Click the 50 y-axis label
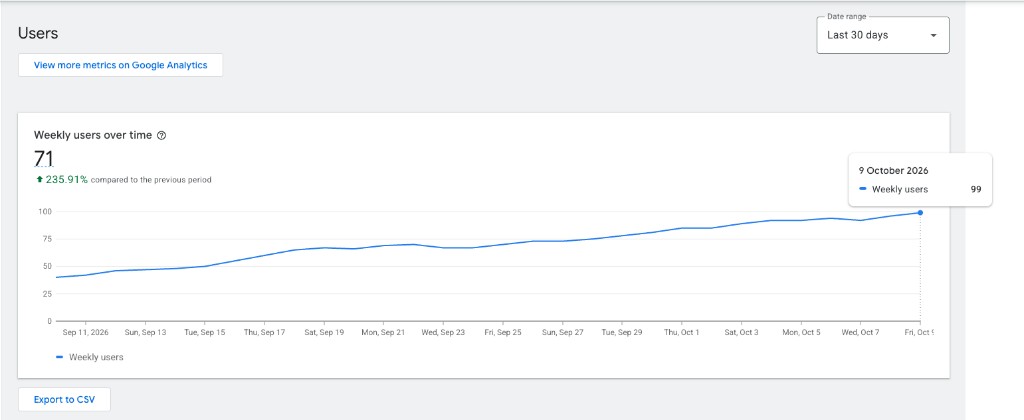The height and width of the screenshot is (420, 1024). point(47,267)
